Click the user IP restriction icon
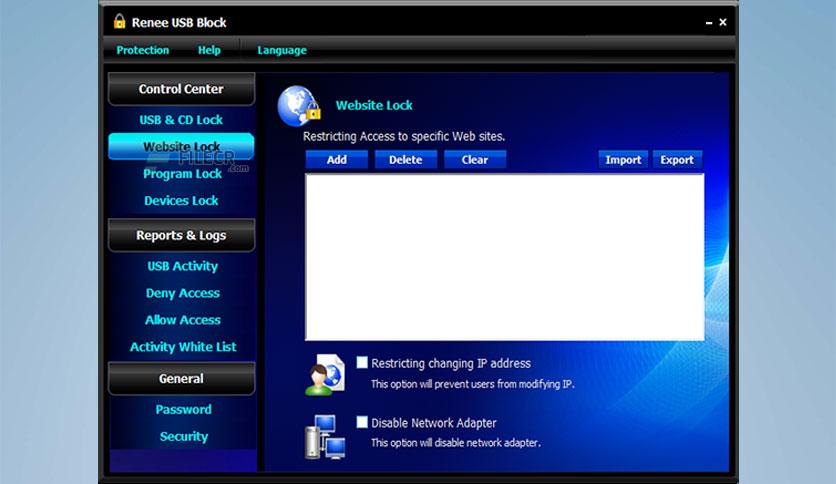Screen dimensions: 836x484 325,375
